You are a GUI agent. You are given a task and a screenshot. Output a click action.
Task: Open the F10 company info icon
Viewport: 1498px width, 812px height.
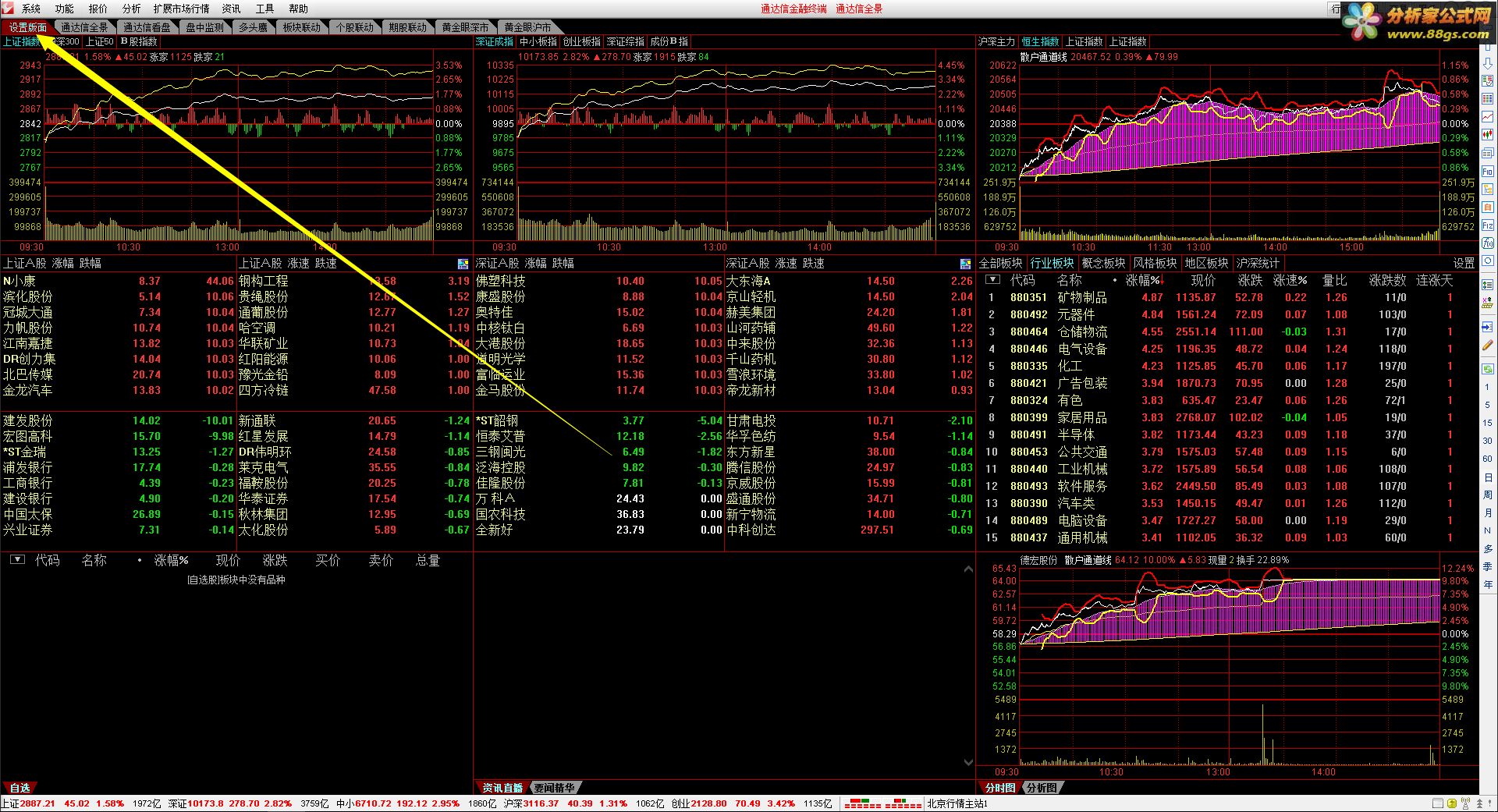coord(1488,172)
